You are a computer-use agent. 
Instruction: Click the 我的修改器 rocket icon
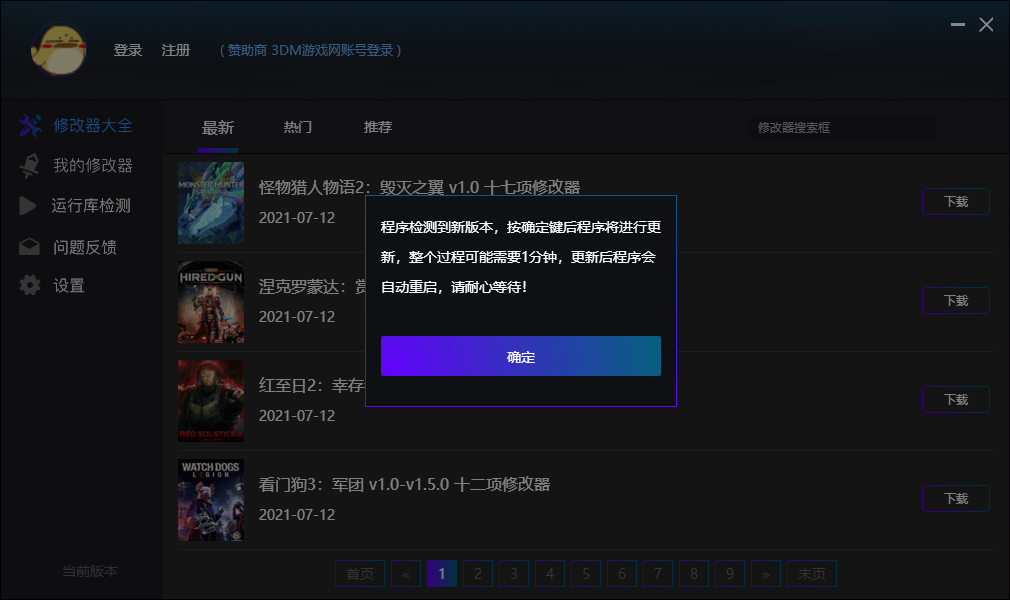click(30, 166)
